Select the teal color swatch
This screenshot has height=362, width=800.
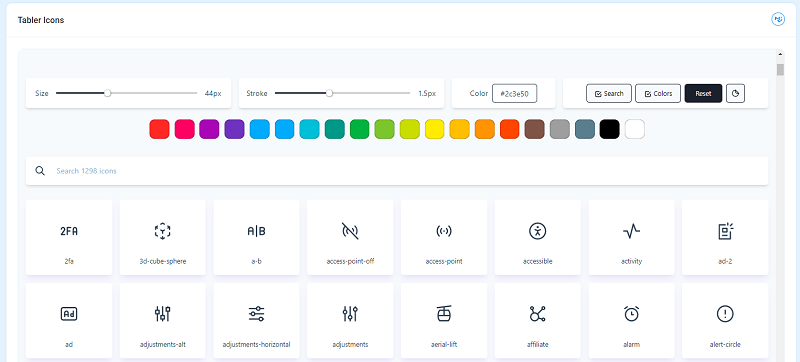click(334, 129)
